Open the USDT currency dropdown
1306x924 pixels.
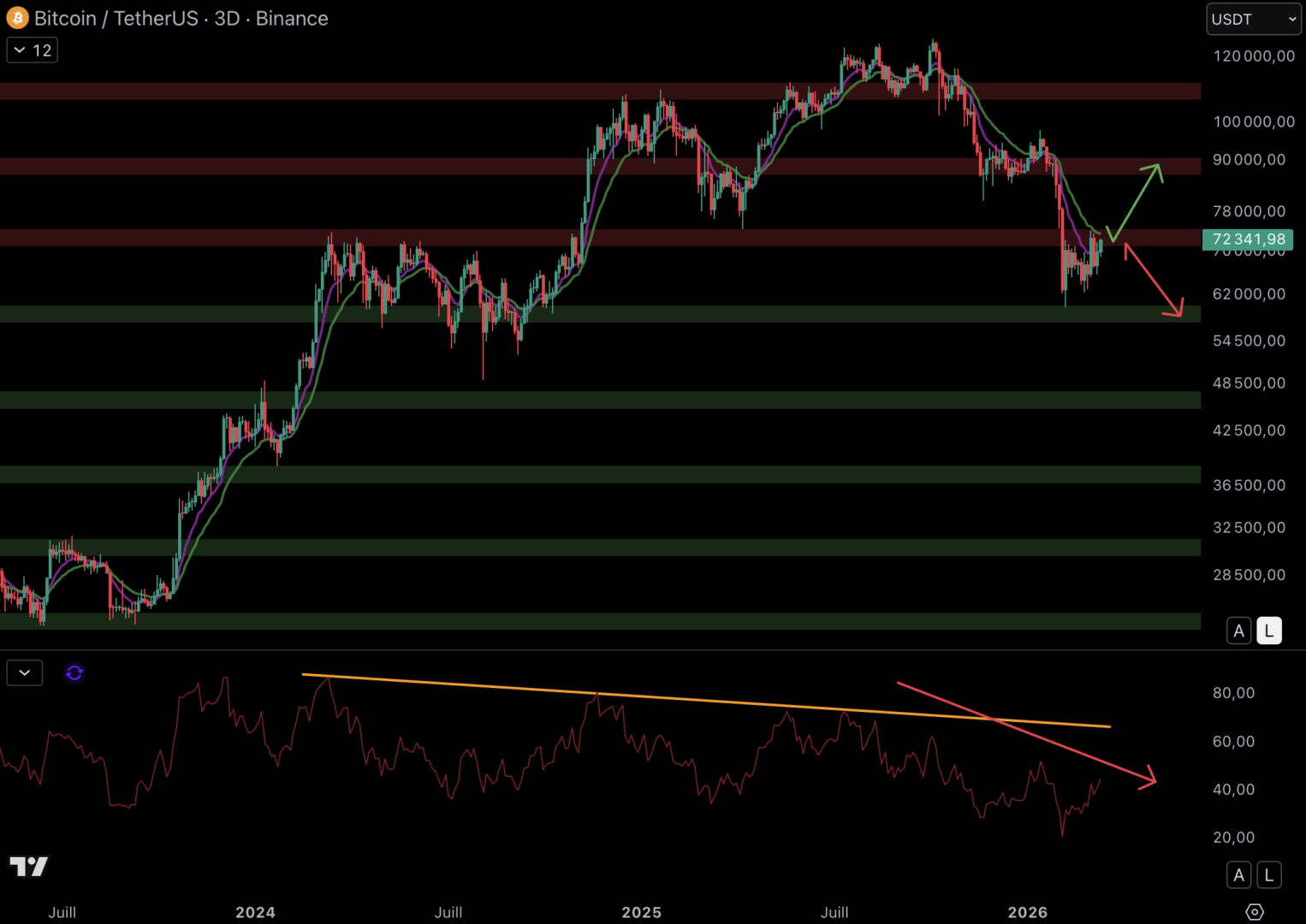tap(1253, 19)
